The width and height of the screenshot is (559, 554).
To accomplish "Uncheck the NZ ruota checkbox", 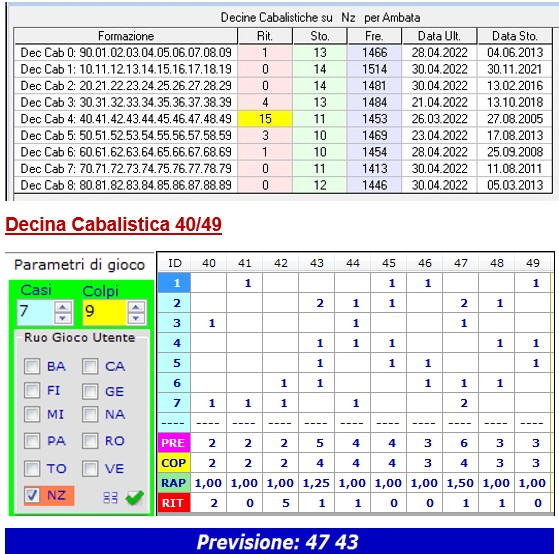I will tap(32, 495).
